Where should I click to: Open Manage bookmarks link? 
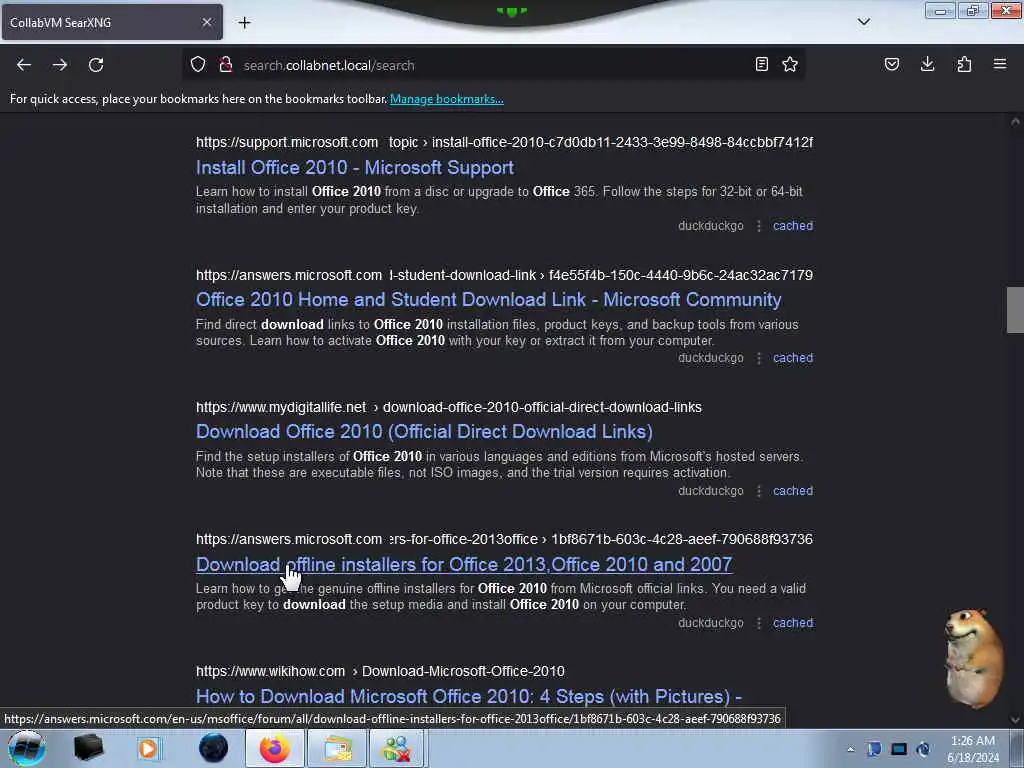click(447, 99)
